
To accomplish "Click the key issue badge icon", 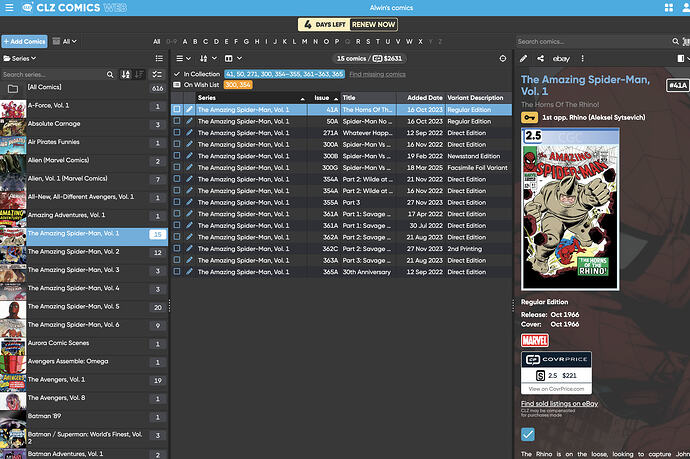I will pyautogui.click(x=529, y=118).
